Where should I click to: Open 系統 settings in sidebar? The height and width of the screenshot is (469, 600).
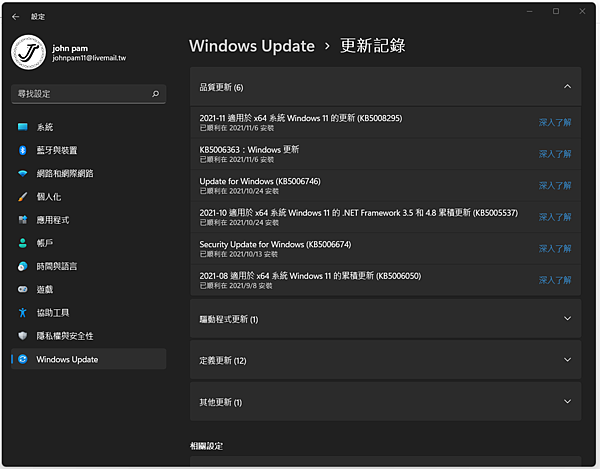click(x=45, y=127)
